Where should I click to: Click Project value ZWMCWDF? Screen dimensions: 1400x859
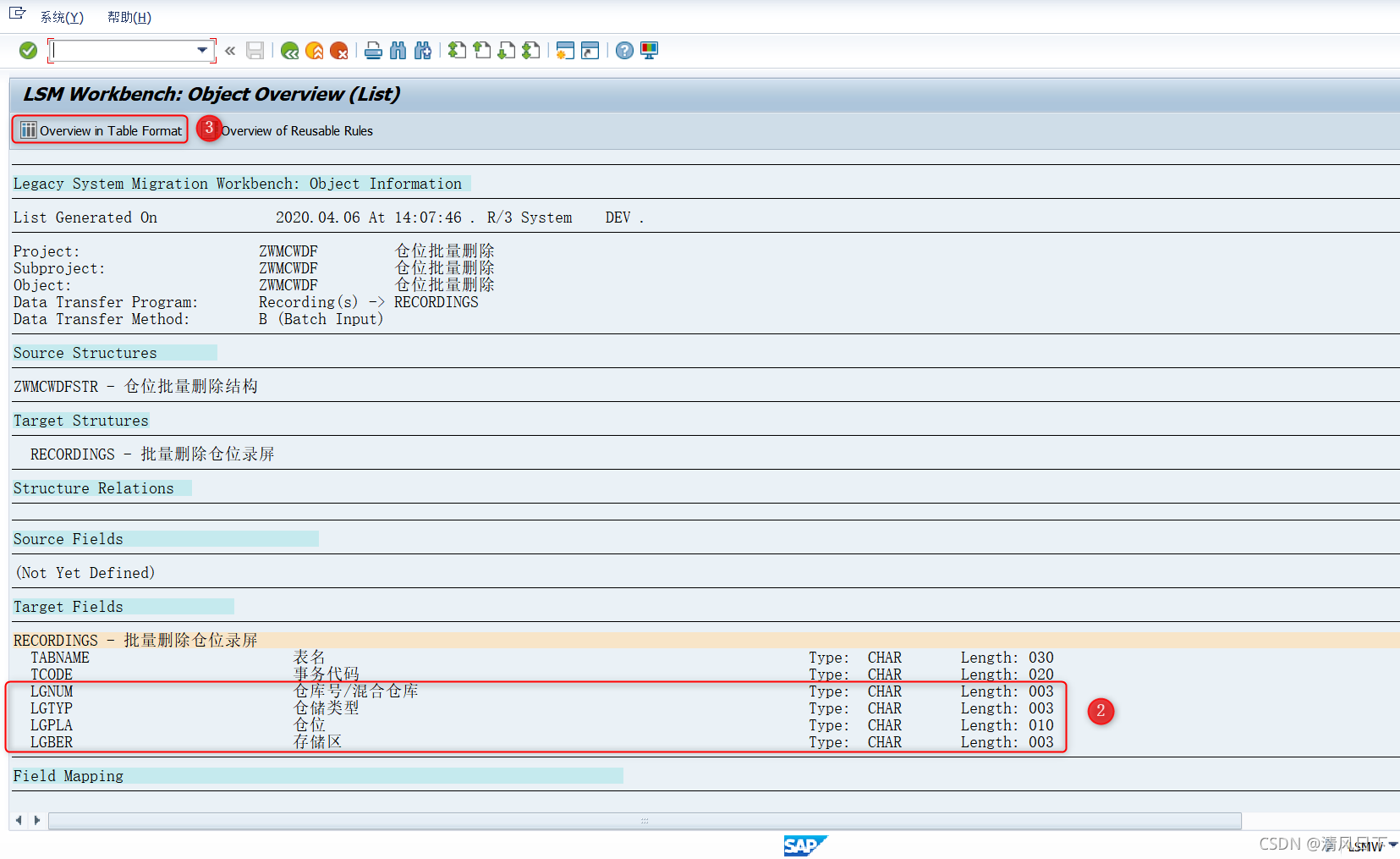[288, 251]
